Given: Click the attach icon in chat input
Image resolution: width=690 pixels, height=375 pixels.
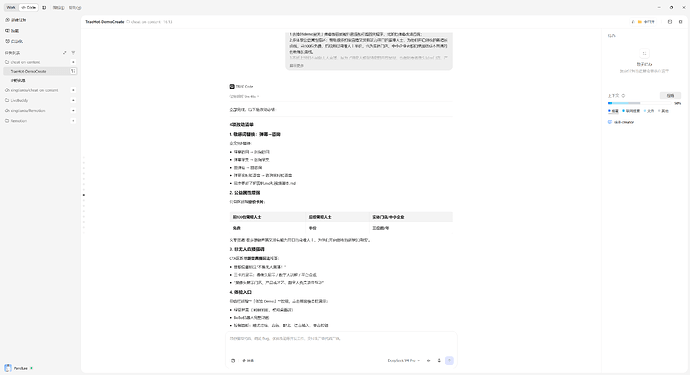Looking at the screenshot, I should point(233,360).
